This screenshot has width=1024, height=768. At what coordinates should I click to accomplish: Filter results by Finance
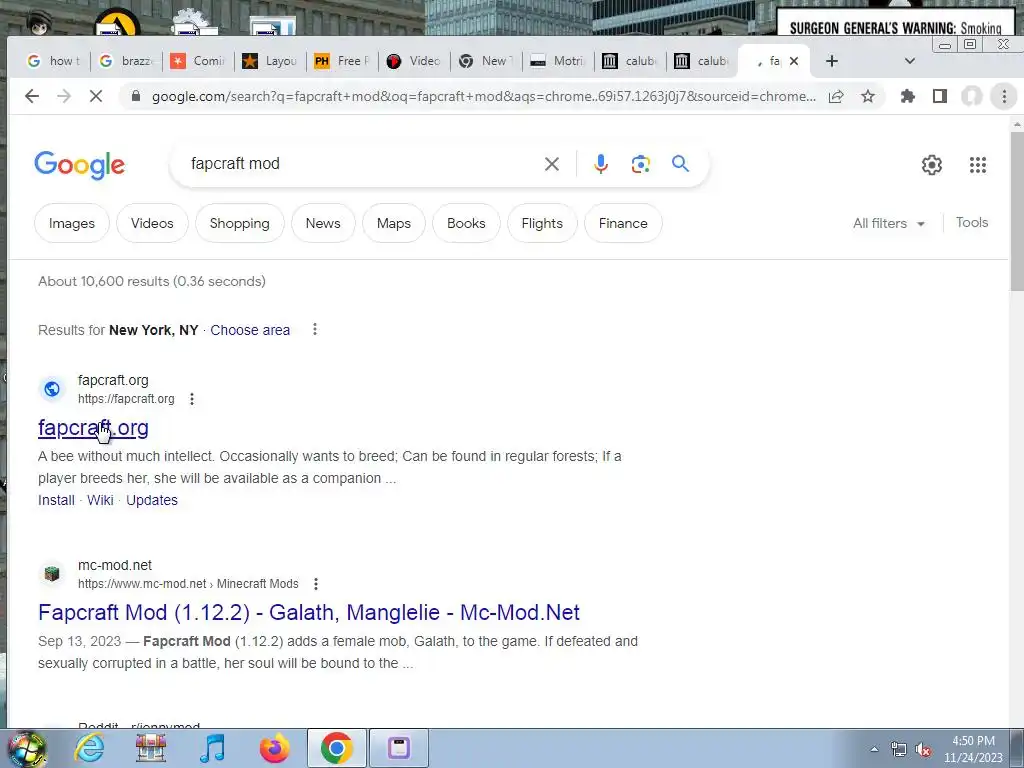click(623, 223)
